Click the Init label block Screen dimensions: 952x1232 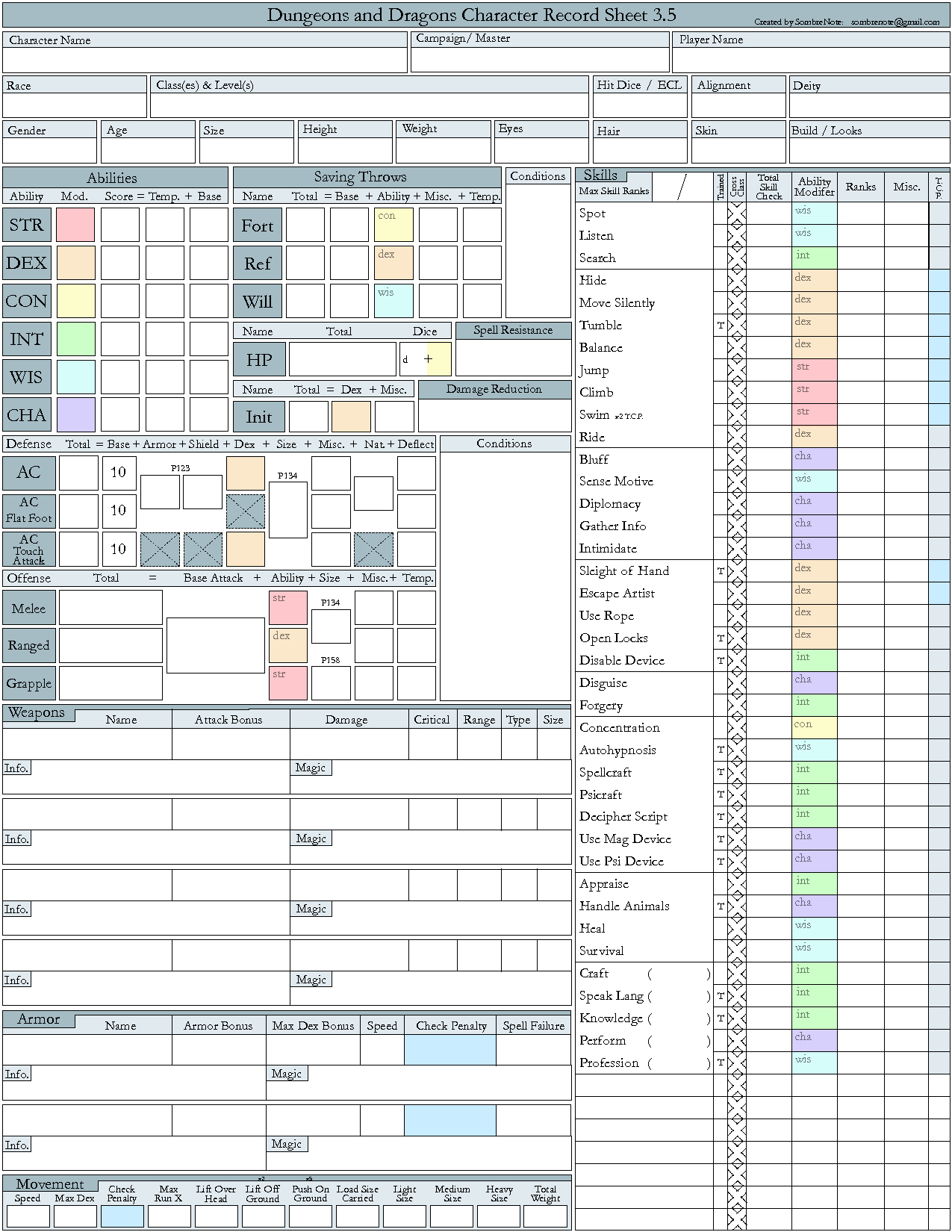tap(259, 417)
